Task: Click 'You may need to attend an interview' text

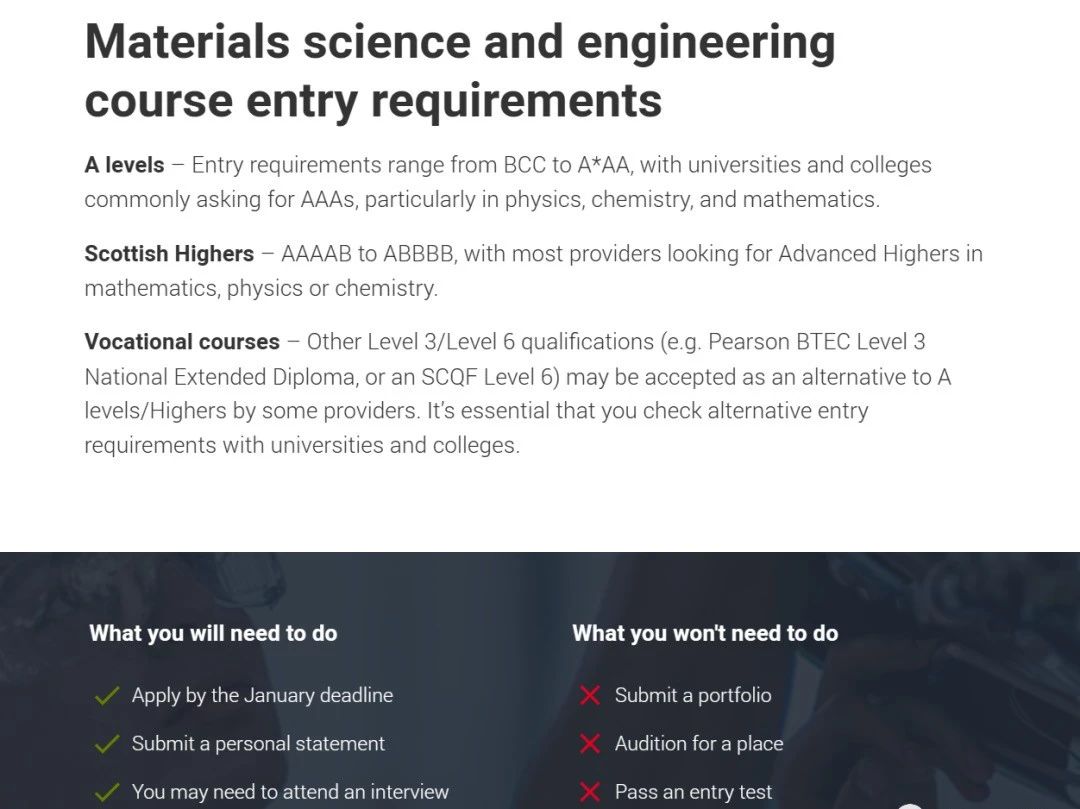Action: (x=290, y=792)
